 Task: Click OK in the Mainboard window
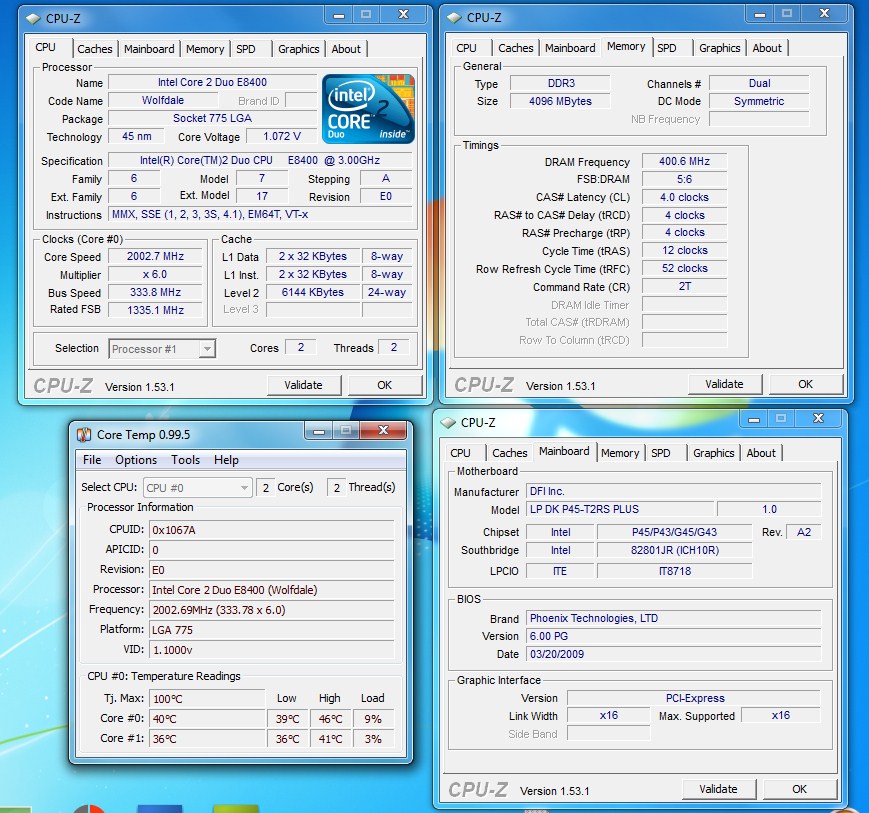[x=800, y=789]
